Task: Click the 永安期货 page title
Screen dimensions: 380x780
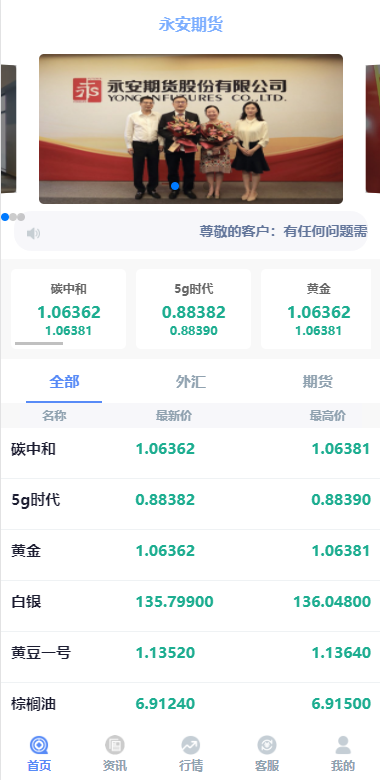Action: click(x=191, y=24)
